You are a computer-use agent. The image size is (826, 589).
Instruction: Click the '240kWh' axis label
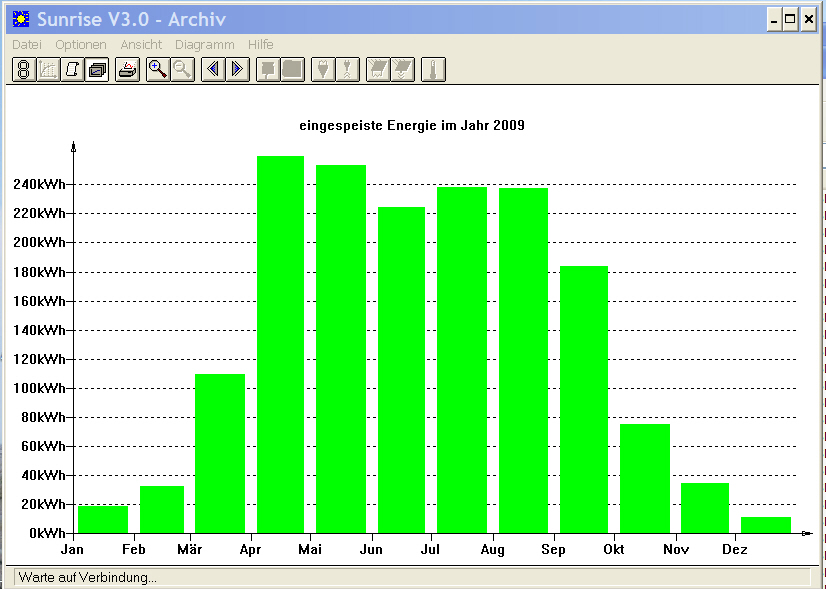(x=40, y=184)
